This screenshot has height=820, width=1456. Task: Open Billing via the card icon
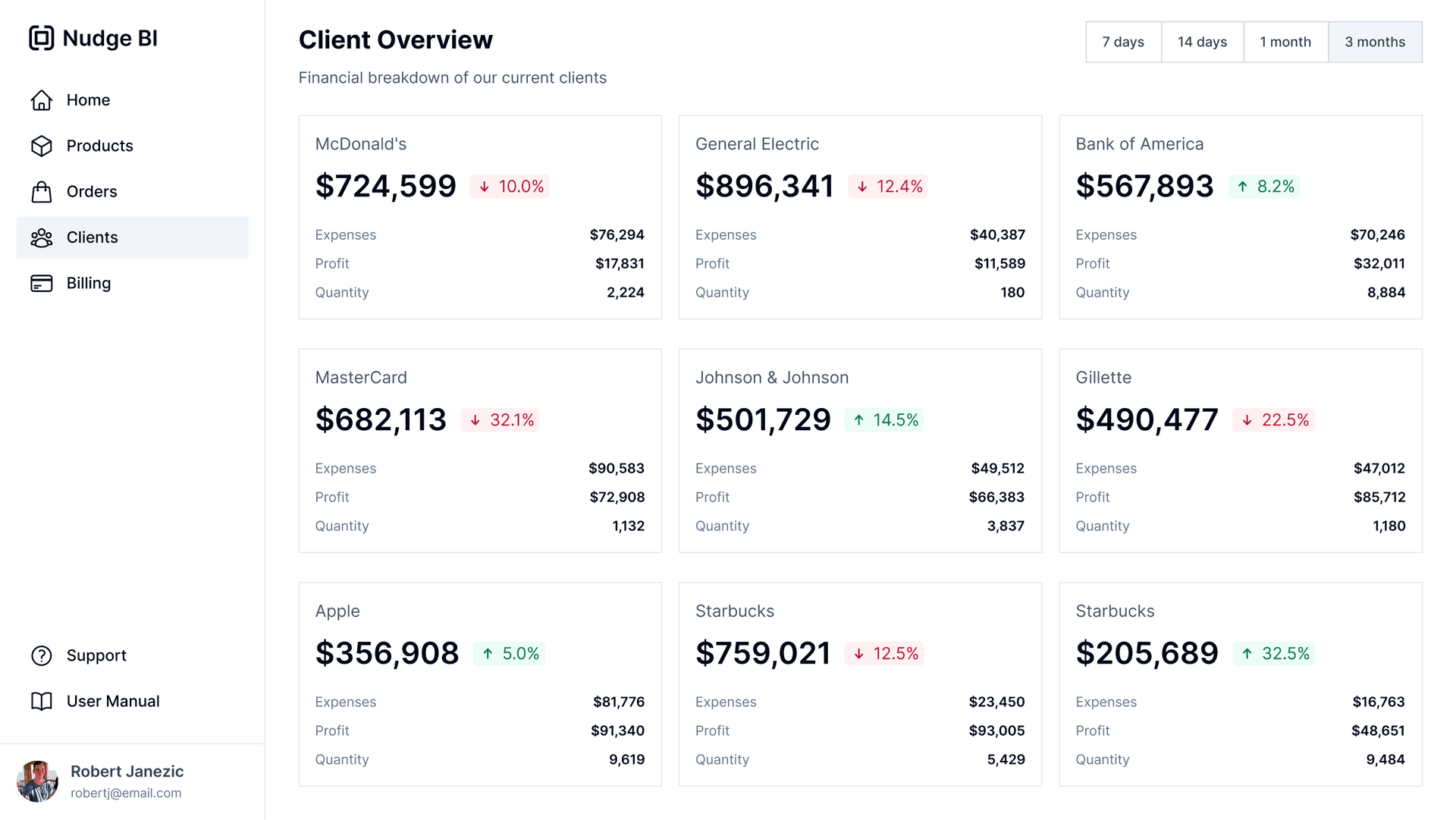[42, 283]
